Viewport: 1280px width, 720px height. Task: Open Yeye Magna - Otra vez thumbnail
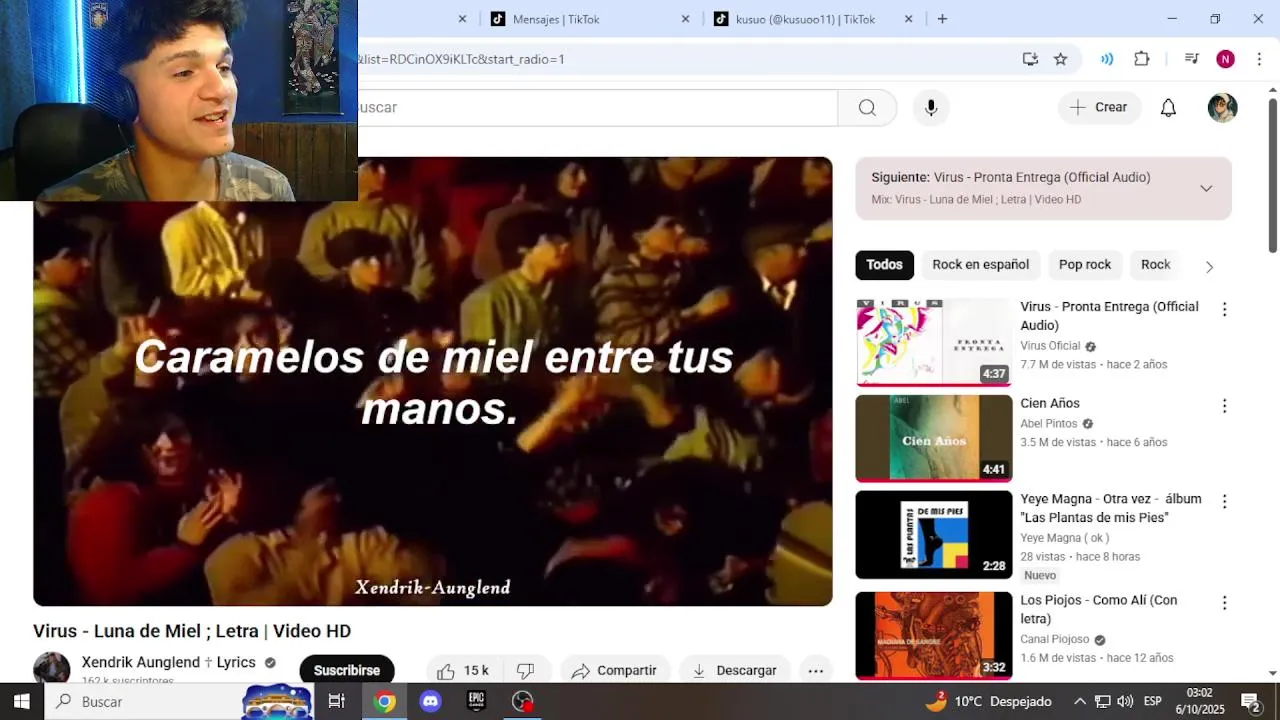[x=934, y=534]
